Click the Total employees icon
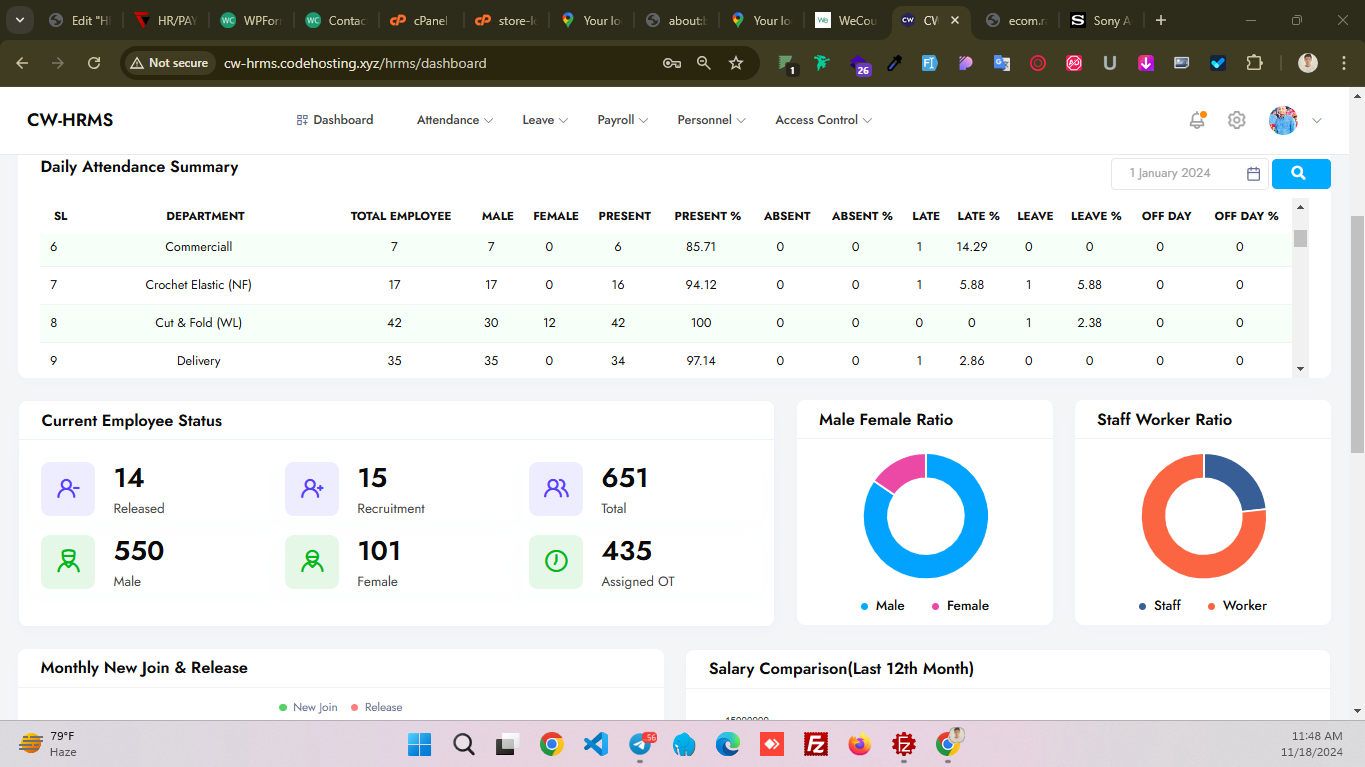Screen dimensions: 1365x767 pyautogui.click(x=556, y=489)
